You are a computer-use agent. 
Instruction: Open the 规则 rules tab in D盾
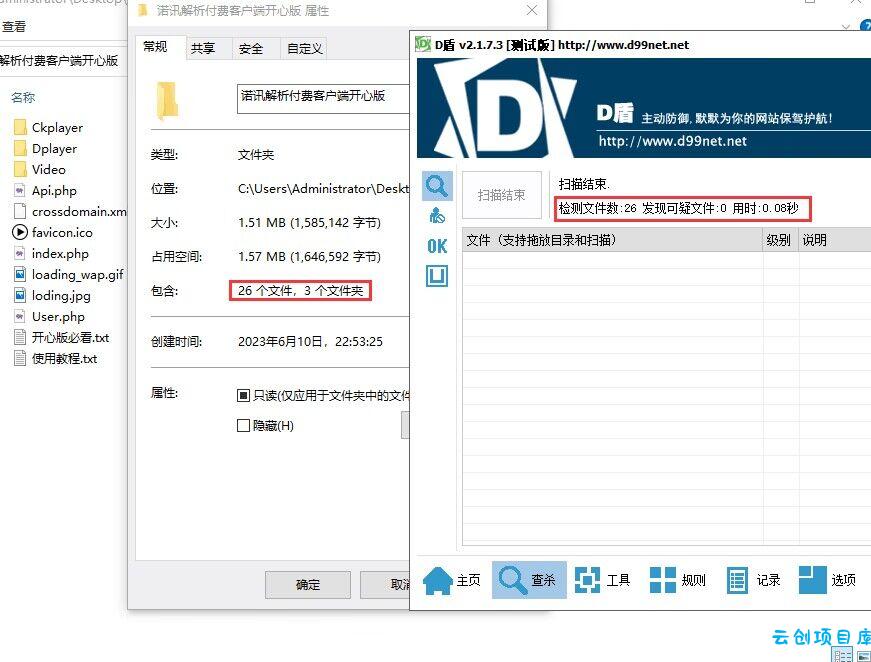point(678,580)
